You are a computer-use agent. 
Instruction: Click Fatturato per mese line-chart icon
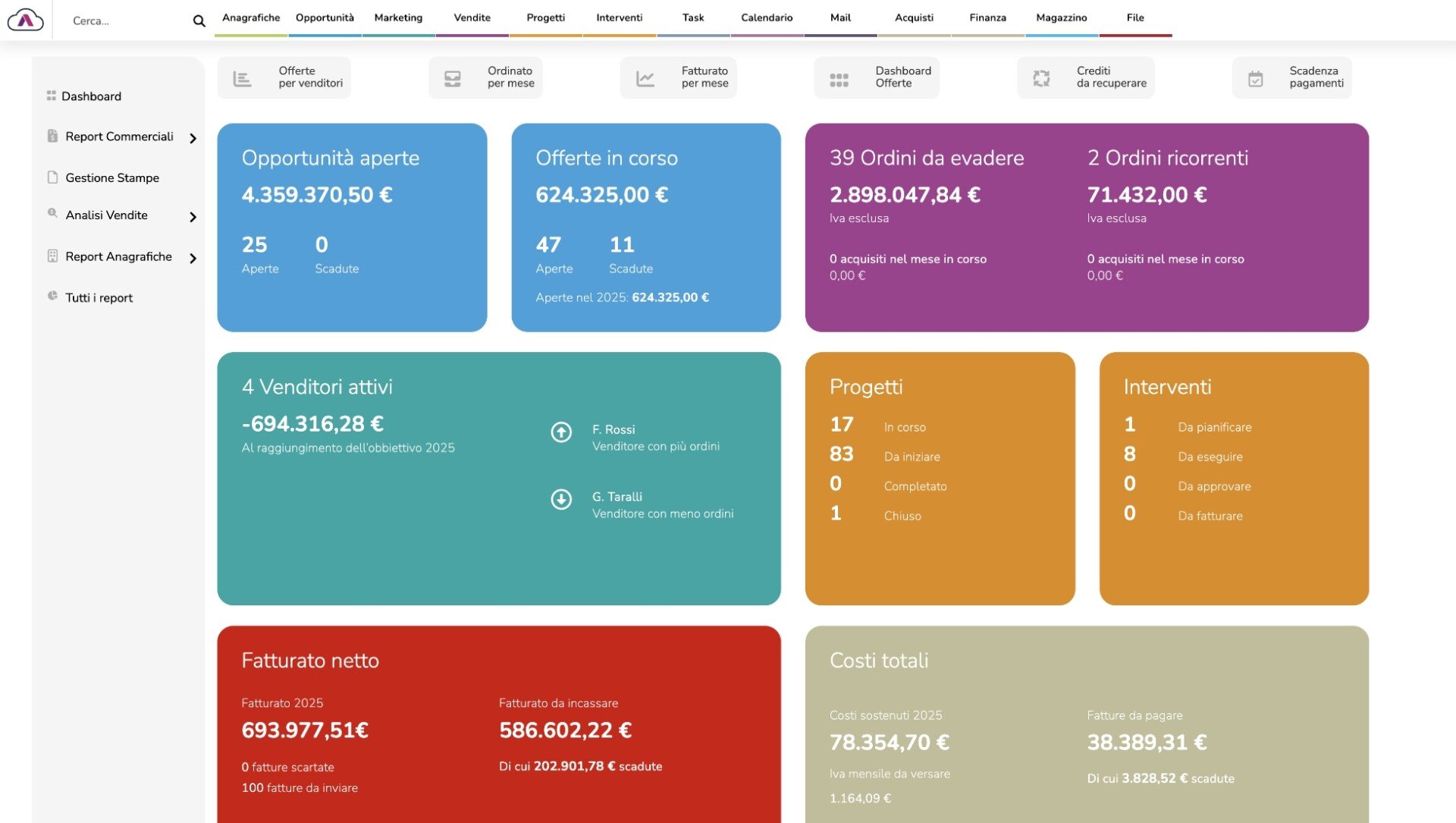(x=645, y=78)
